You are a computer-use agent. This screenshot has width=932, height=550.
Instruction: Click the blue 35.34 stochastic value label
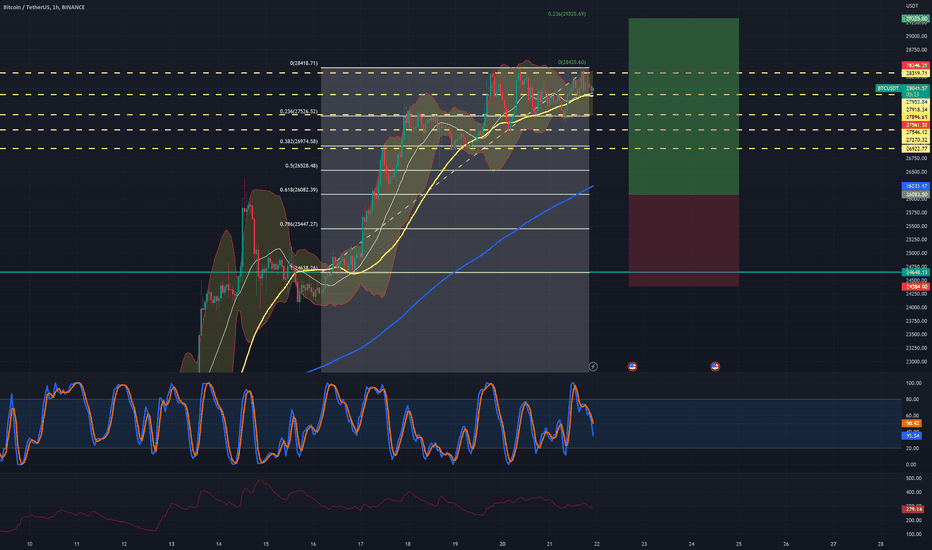point(911,436)
